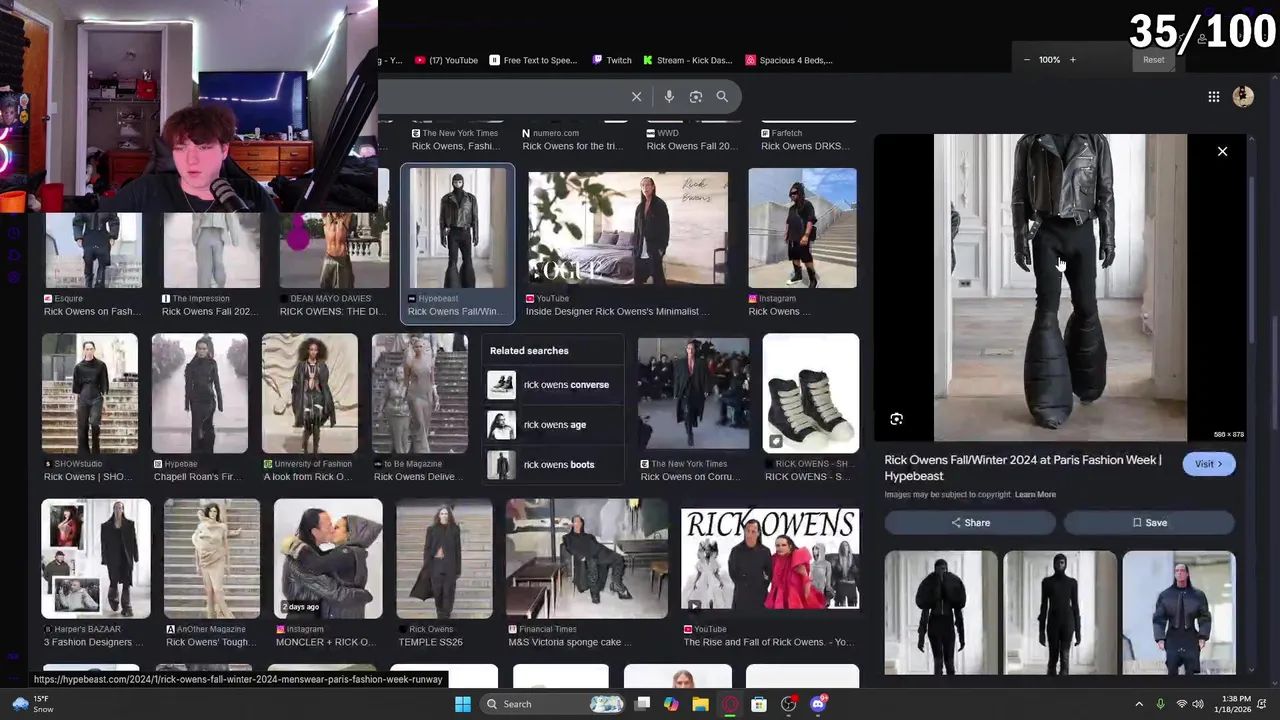Open the Stream - Kick Dashboard bookmark

pyautogui.click(x=688, y=60)
